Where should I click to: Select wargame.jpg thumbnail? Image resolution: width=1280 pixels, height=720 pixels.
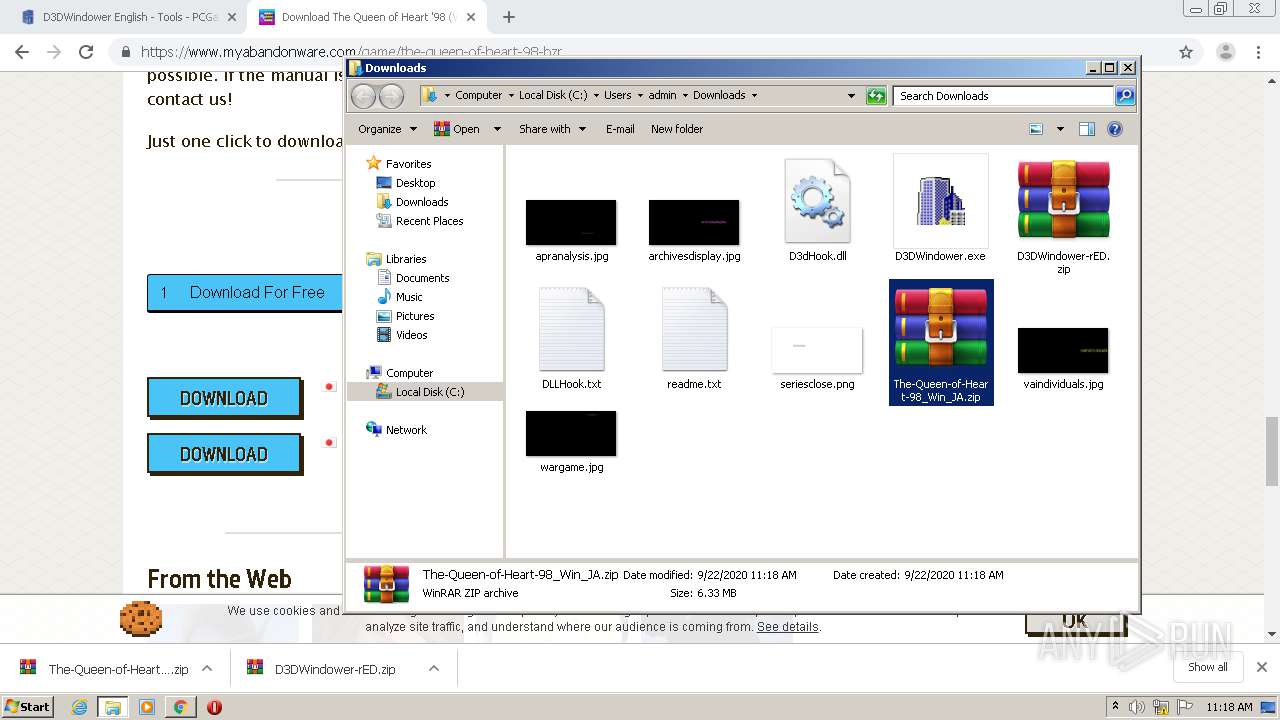click(571, 433)
